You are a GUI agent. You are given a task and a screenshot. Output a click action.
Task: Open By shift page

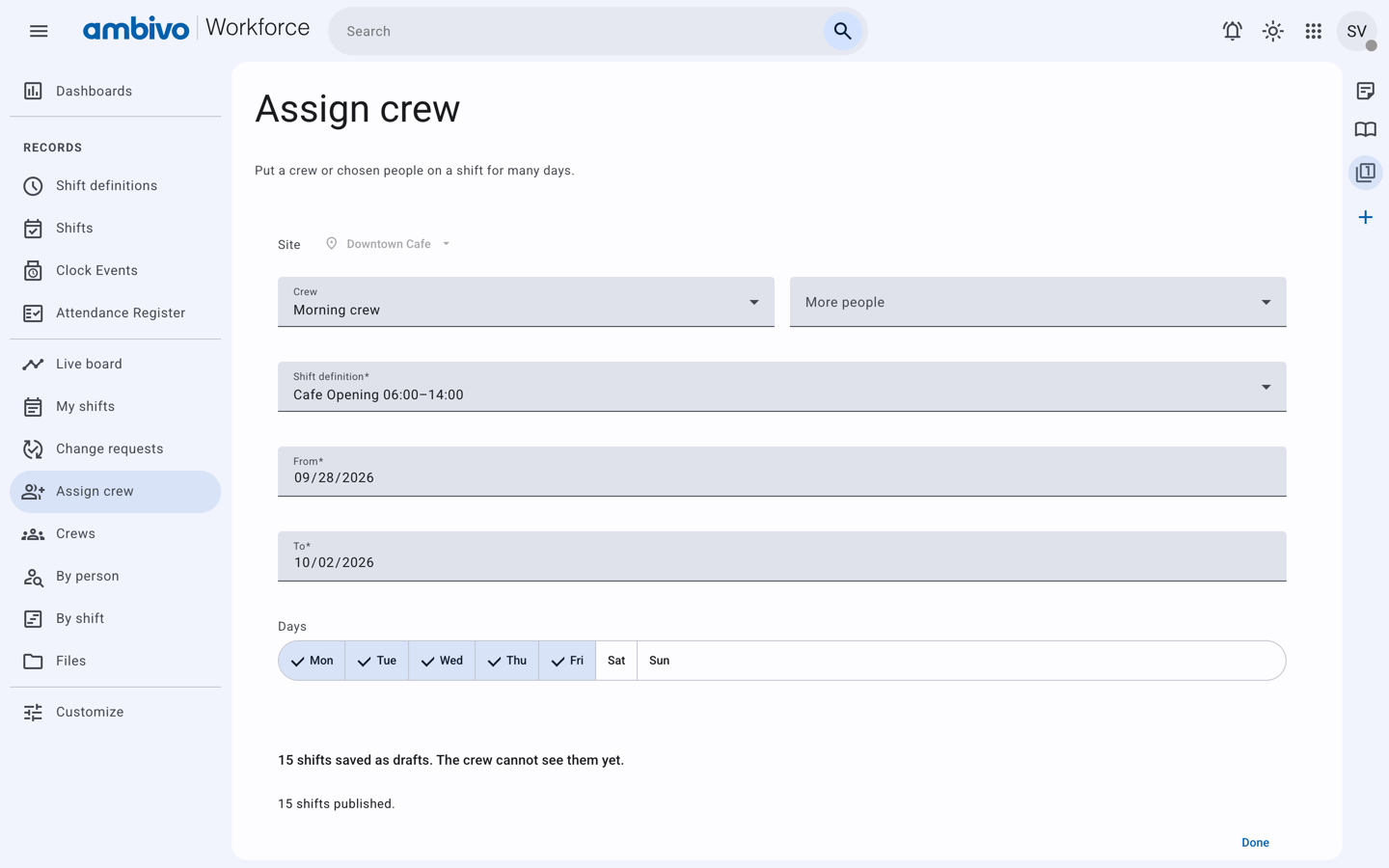[116, 618]
